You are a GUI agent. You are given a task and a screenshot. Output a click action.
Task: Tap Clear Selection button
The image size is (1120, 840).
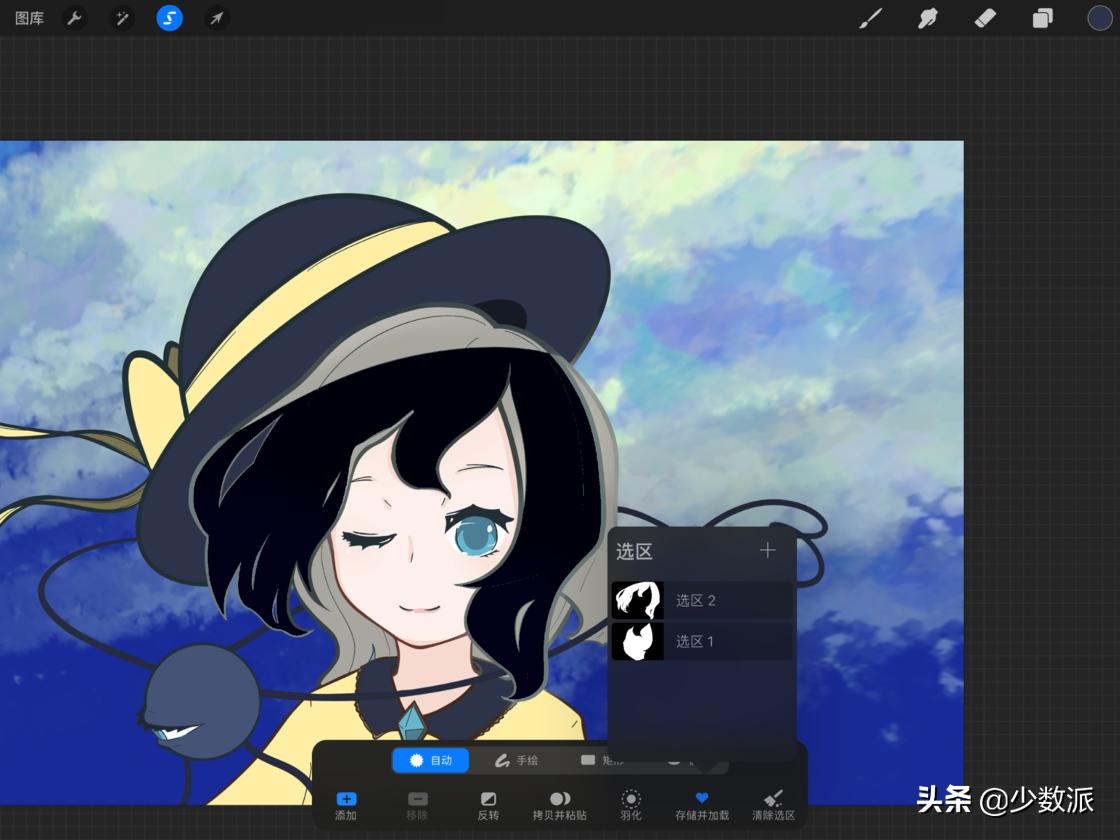772,805
